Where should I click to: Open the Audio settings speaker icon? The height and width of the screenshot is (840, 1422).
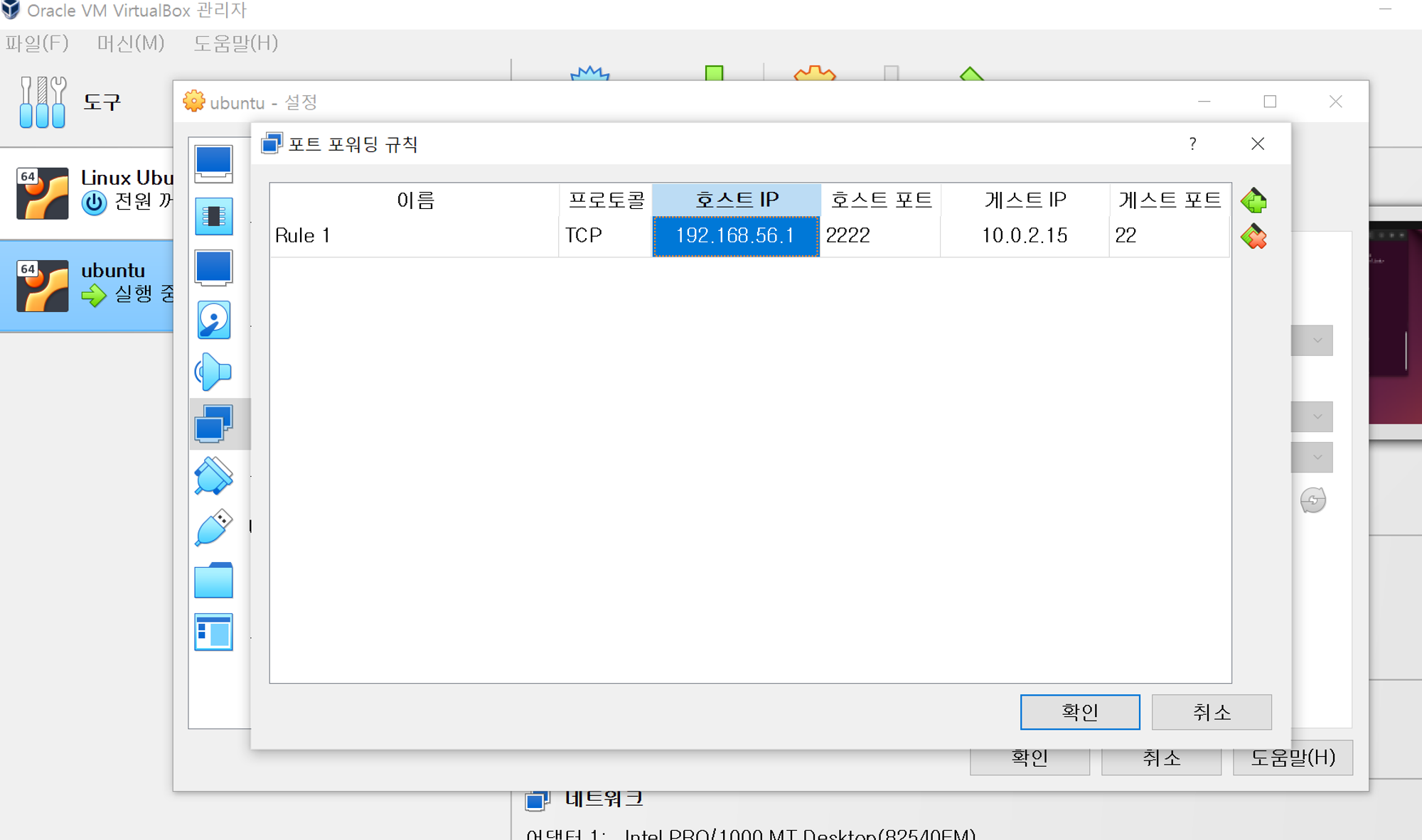click(x=213, y=372)
